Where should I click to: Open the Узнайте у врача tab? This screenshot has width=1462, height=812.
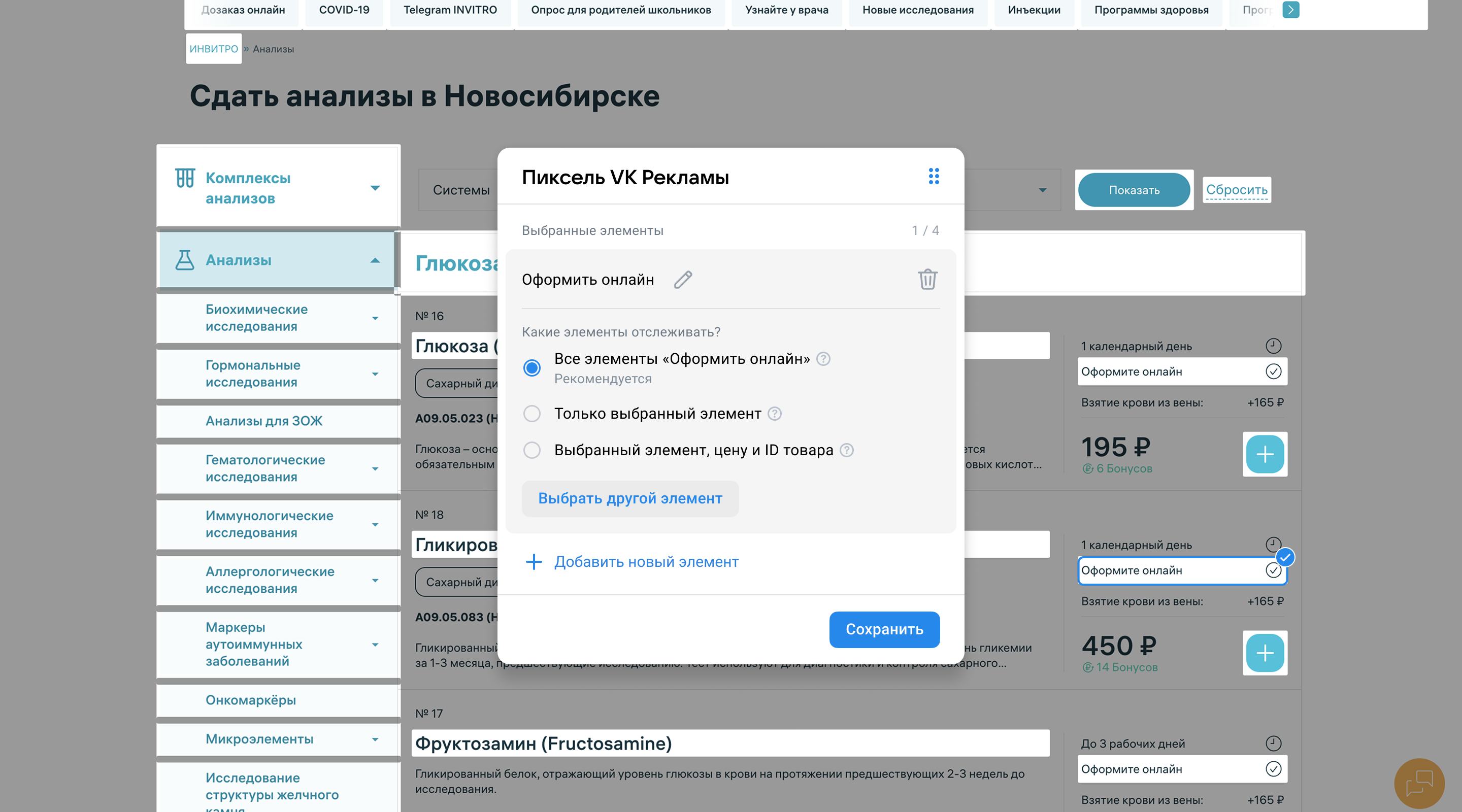coord(787,10)
